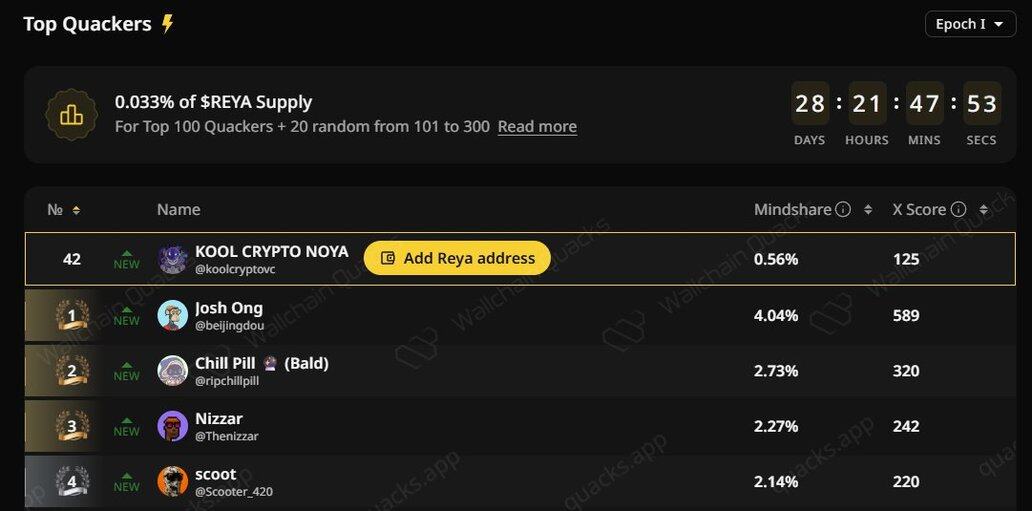Sort by the № column arrows
Screen dimensions: 1032x511
point(76,210)
